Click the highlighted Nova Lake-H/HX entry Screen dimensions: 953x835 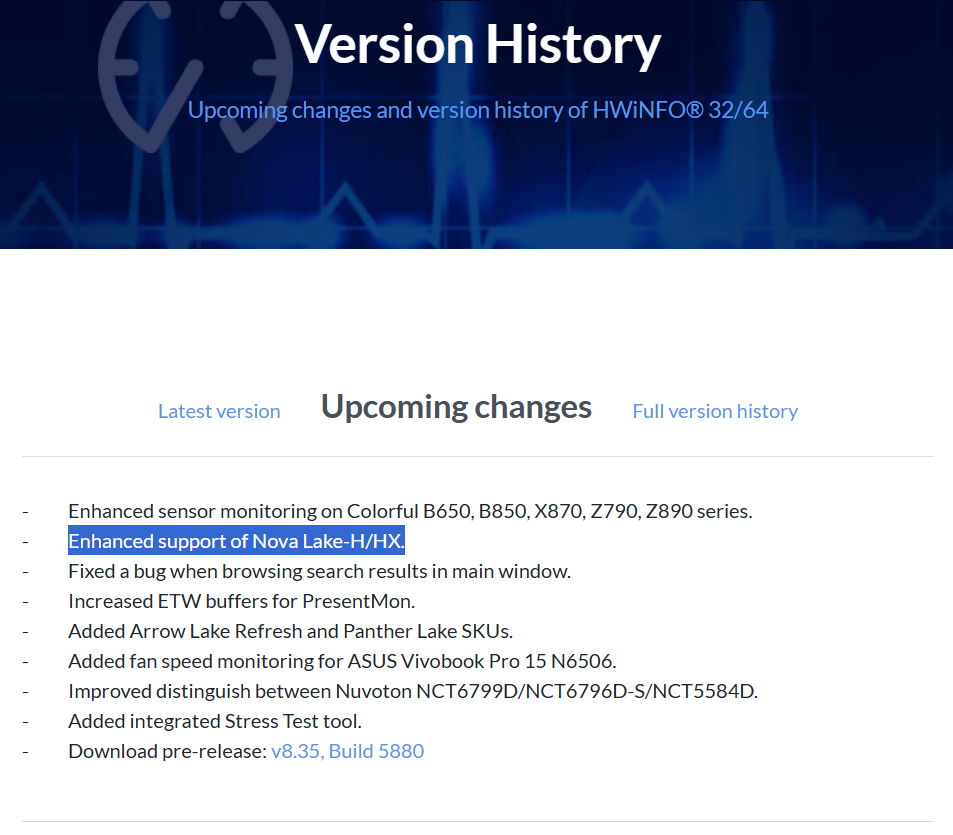point(236,541)
